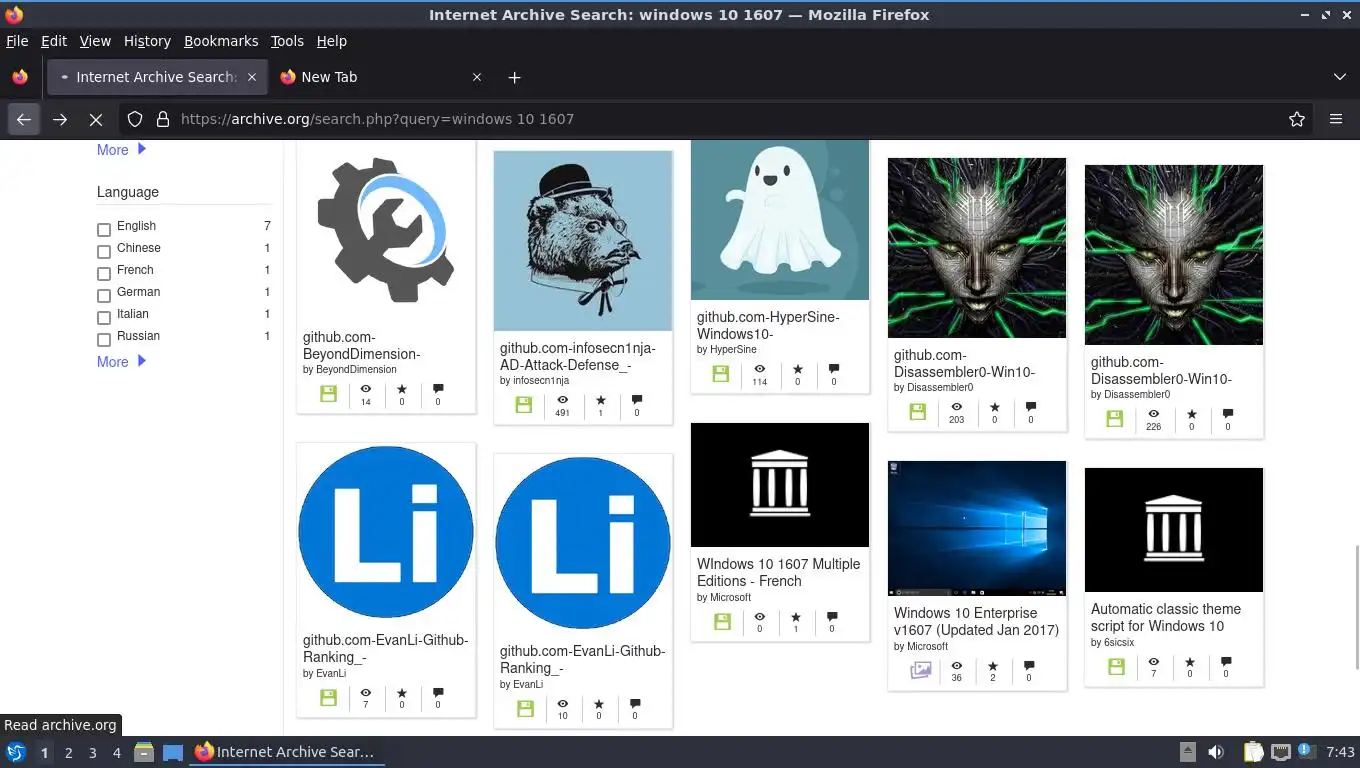Open the Edit menu
The image size is (1360, 768).
click(54, 41)
